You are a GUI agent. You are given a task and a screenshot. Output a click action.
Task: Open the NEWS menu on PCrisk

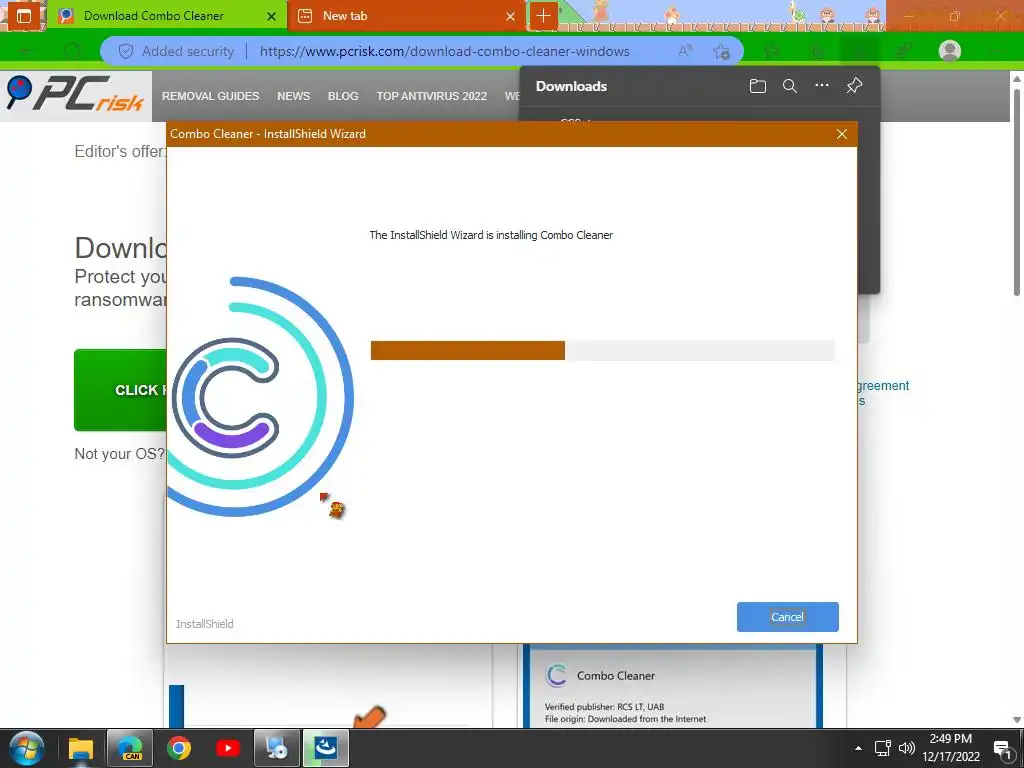[x=293, y=96]
